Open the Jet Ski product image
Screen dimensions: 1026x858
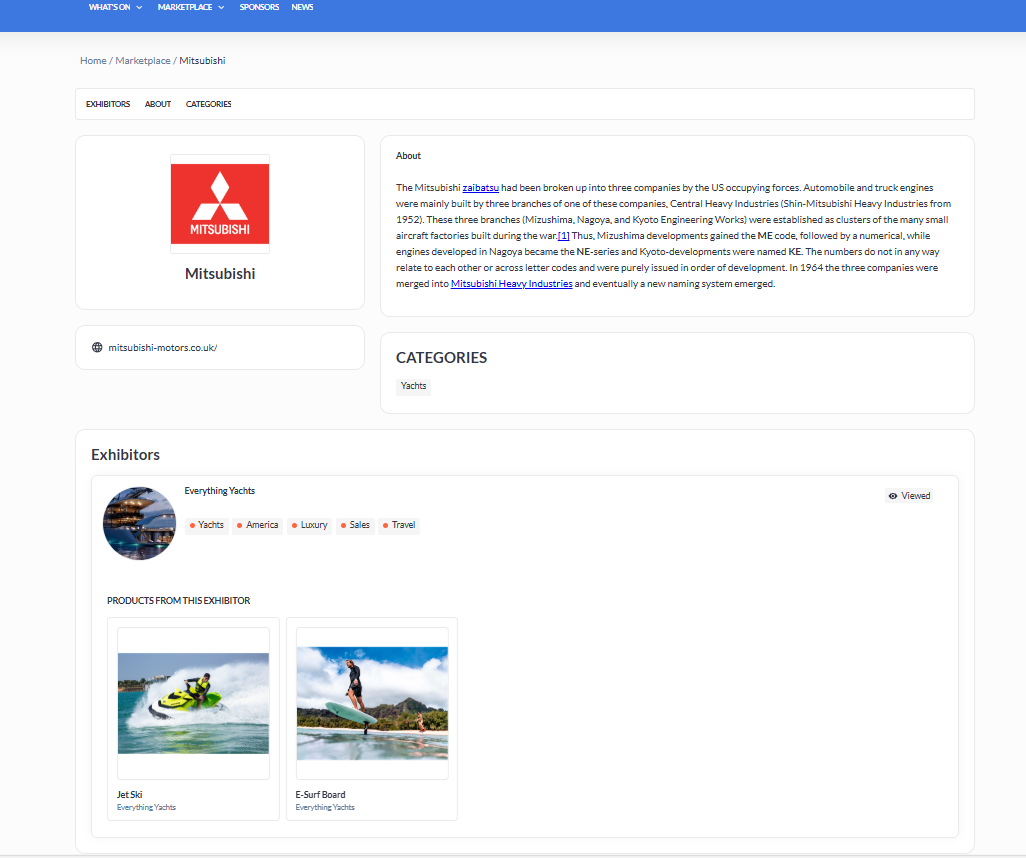click(193, 703)
